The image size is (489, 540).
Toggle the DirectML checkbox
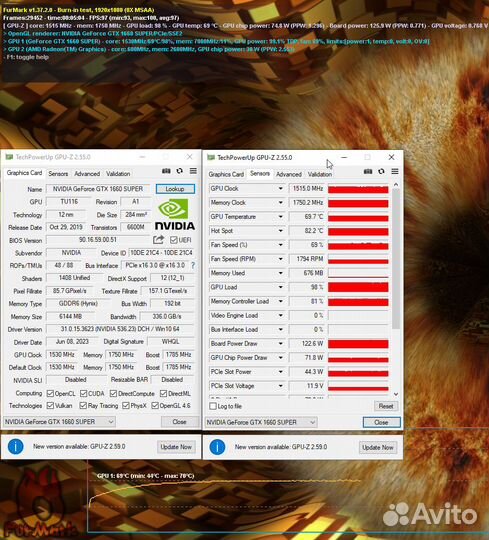click(164, 393)
